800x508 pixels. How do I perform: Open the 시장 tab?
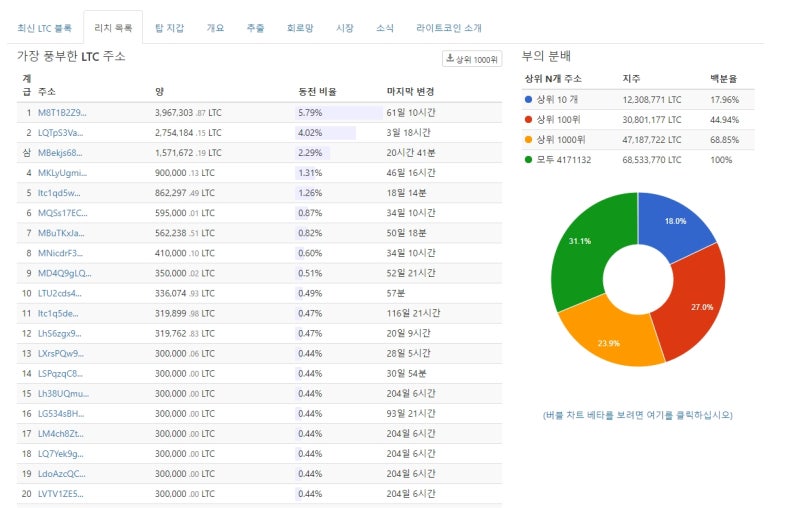345,28
